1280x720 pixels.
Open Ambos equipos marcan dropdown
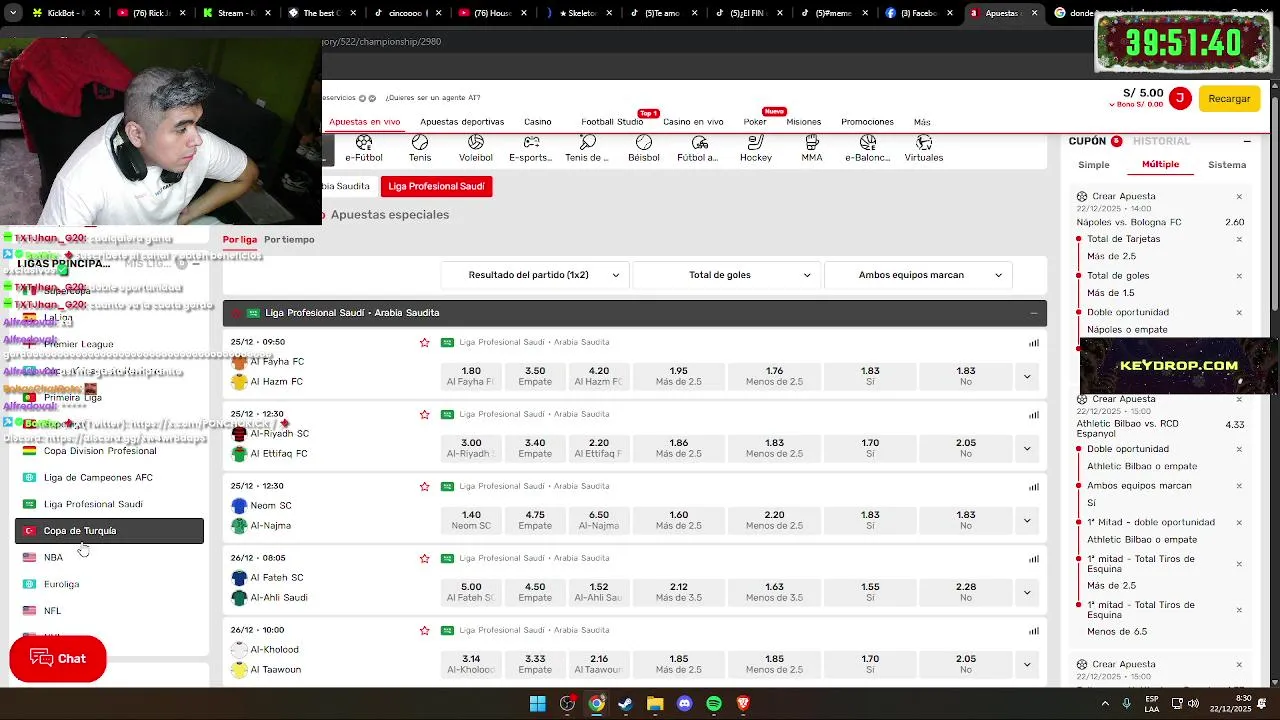point(918,275)
